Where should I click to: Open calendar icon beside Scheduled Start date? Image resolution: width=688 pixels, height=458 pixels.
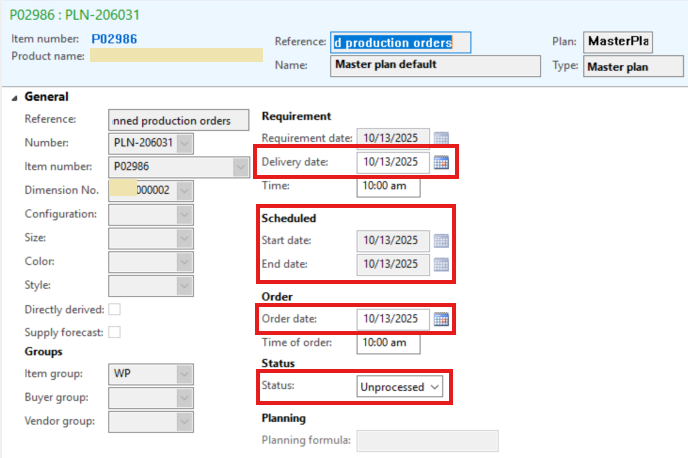441,241
